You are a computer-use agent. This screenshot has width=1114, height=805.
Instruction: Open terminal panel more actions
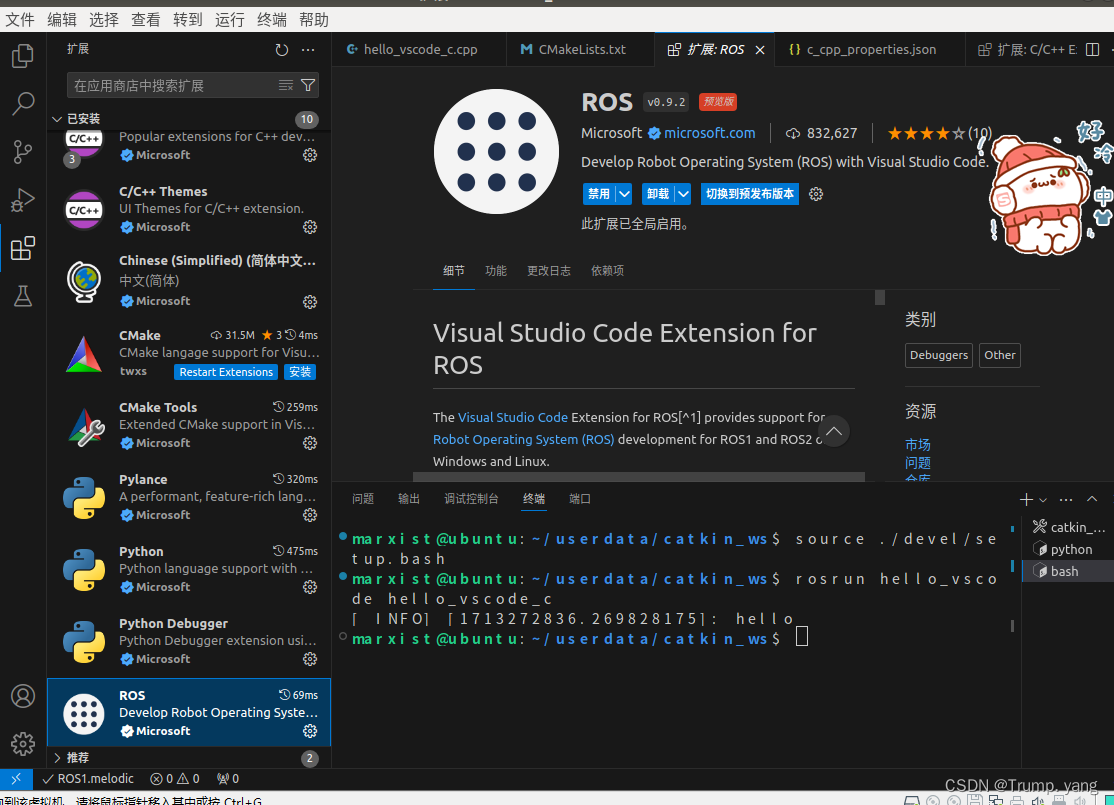click(x=1066, y=499)
